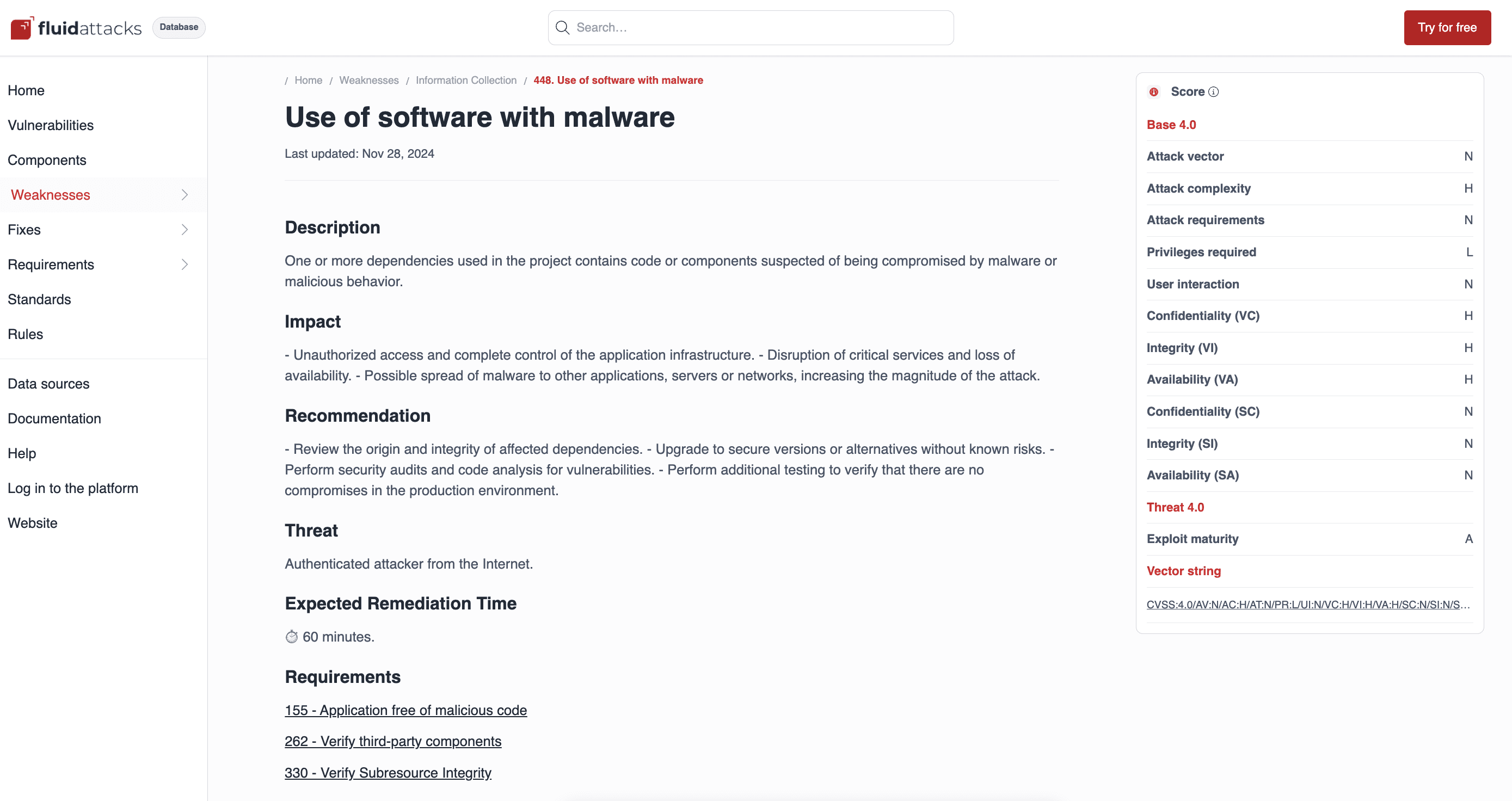Viewport: 1512px width, 801px height.
Task: Click breadcrumb 448. Use of software with malware
Action: coord(618,81)
